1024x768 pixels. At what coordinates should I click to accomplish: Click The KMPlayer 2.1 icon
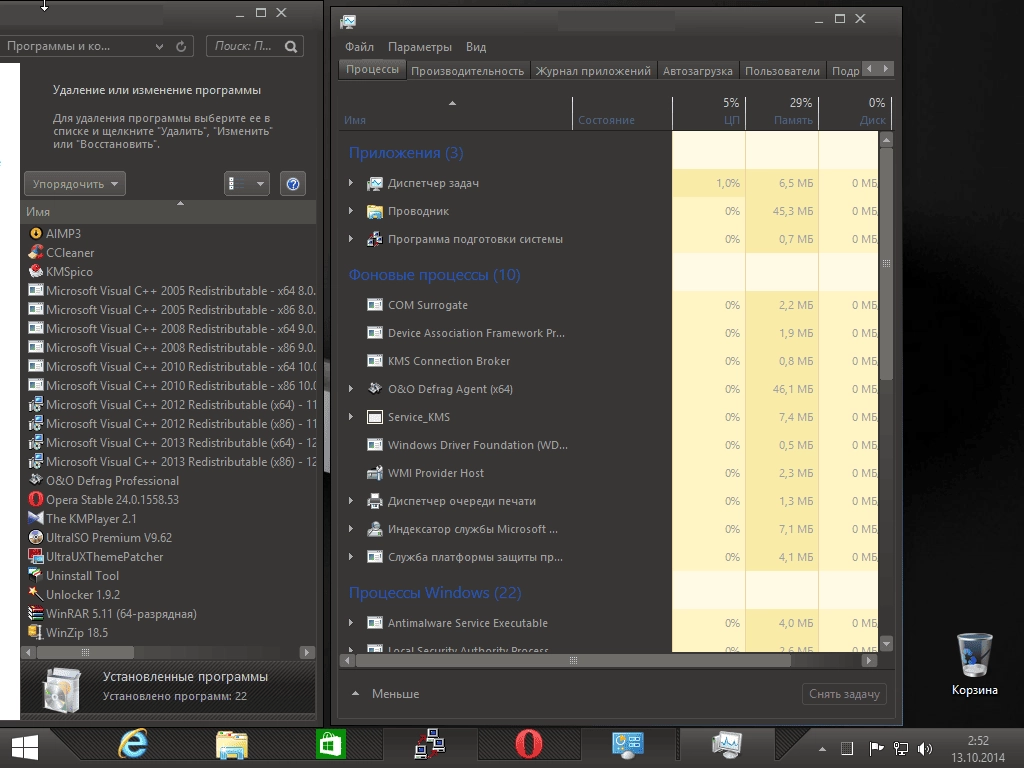pyautogui.click(x=36, y=518)
